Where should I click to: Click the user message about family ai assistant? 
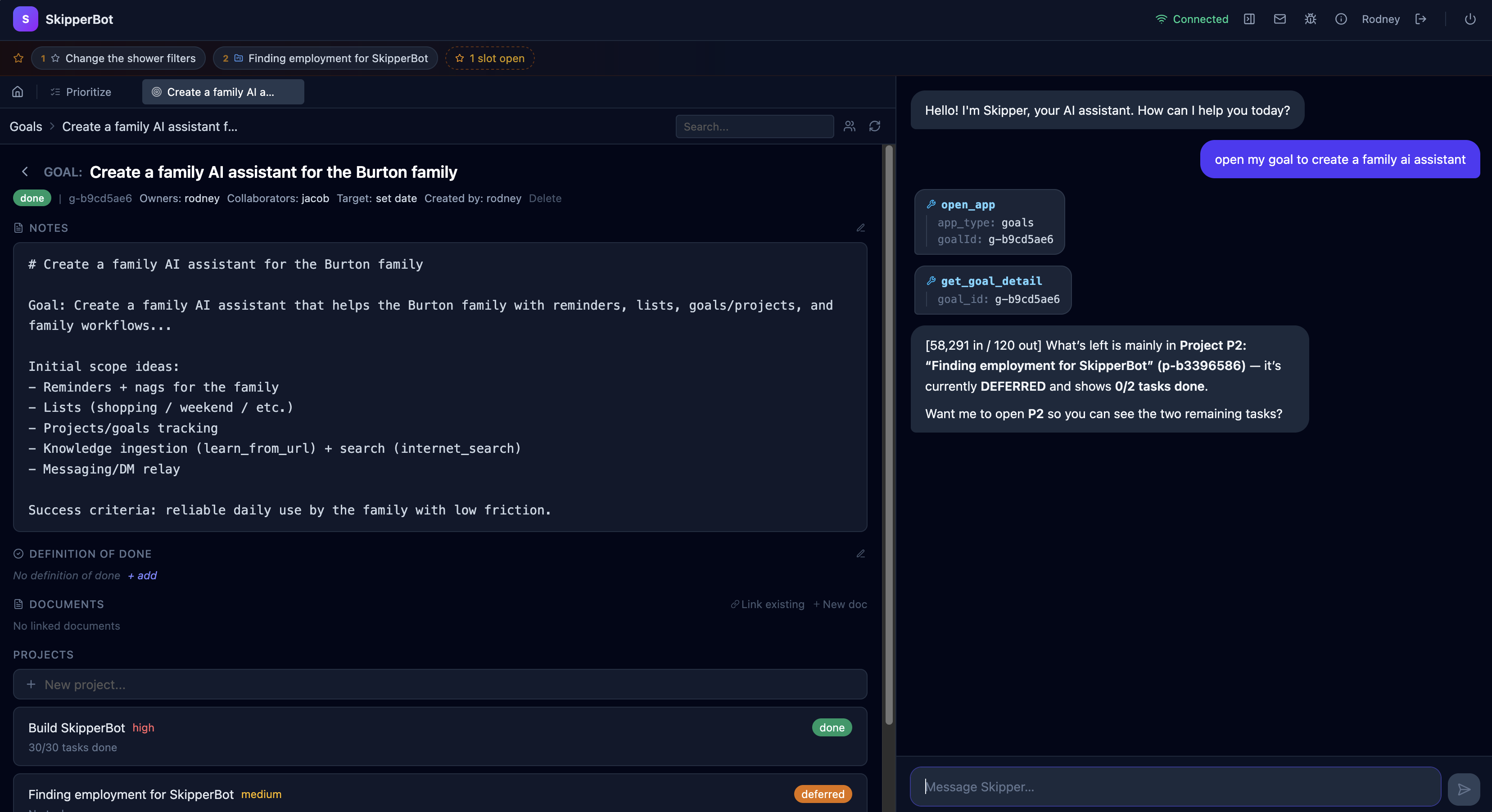pyautogui.click(x=1340, y=159)
